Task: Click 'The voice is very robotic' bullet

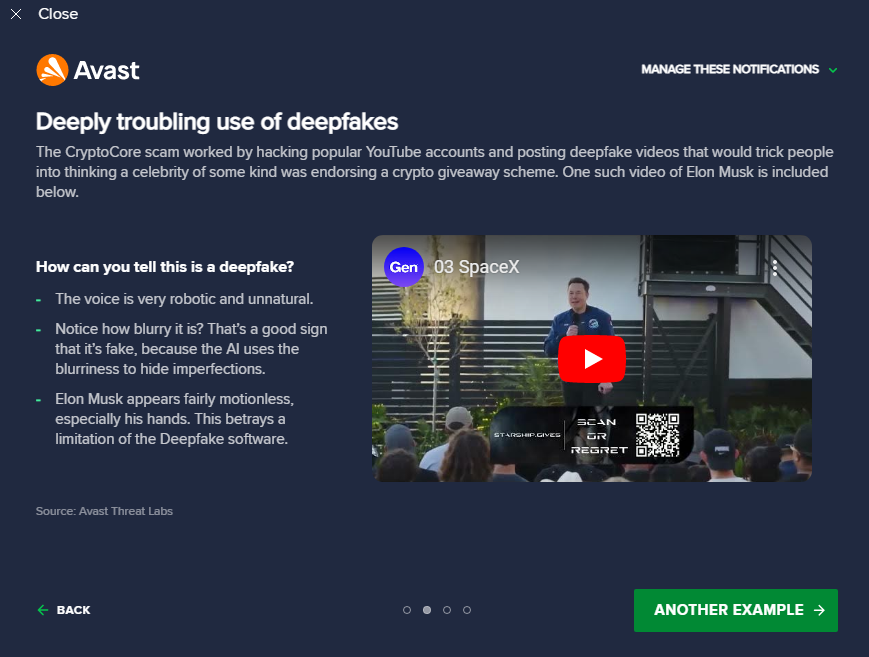Action: [184, 299]
